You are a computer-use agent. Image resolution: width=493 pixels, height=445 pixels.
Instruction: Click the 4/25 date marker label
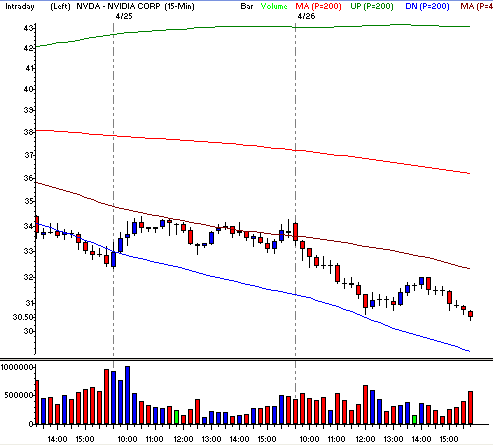124,16
